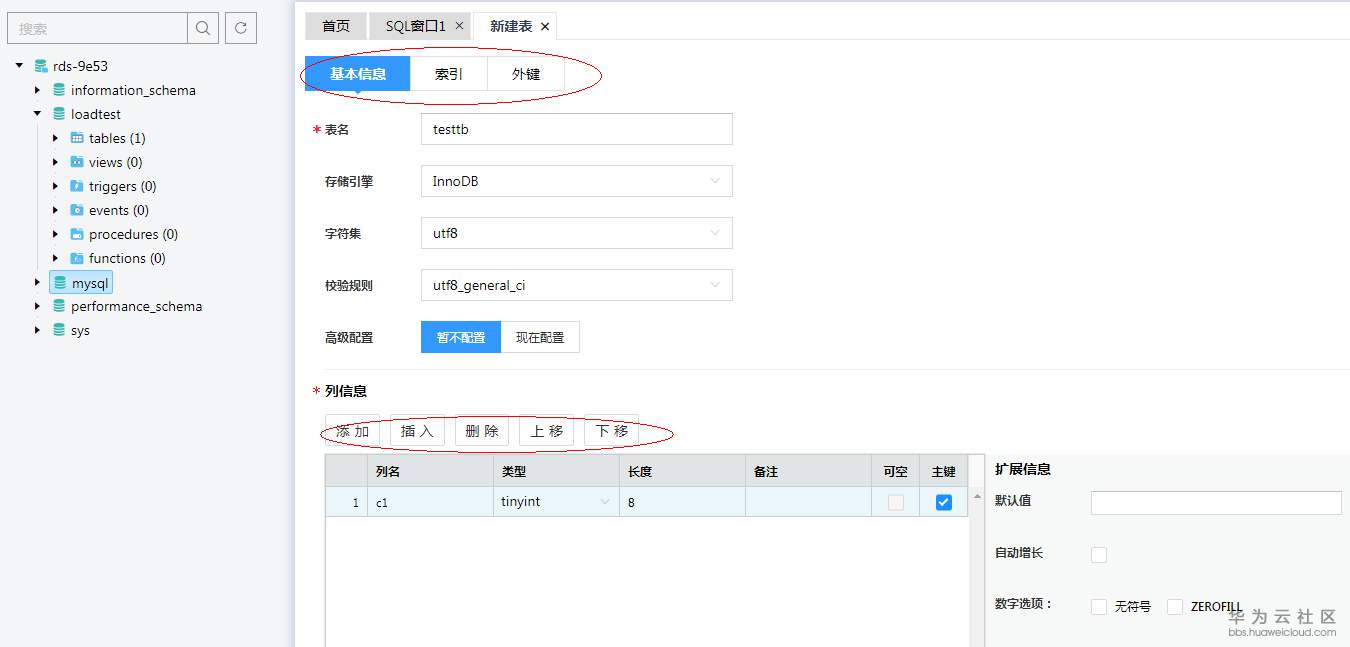Expand the procedures (0) node arrow
Screen dimensions: 1350x647
[55, 234]
